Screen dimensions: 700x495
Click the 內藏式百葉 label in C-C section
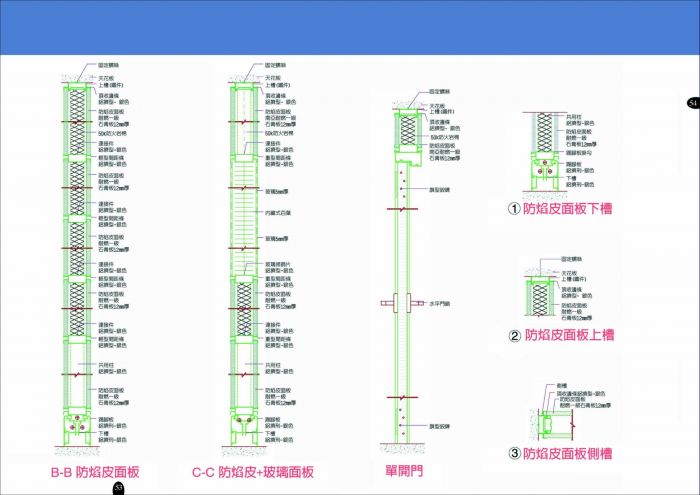pos(278,213)
